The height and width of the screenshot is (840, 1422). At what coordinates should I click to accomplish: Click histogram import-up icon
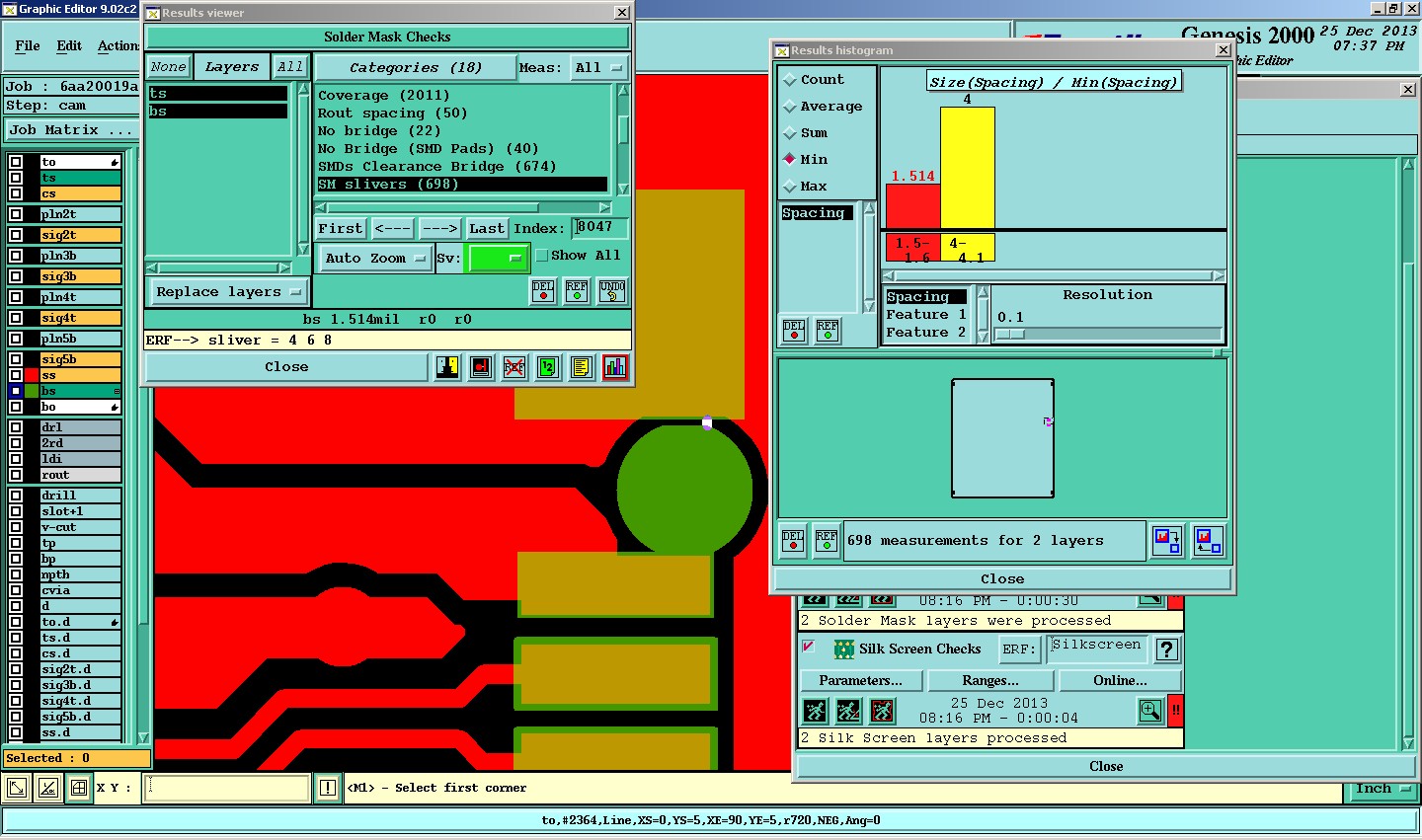[1209, 541]
